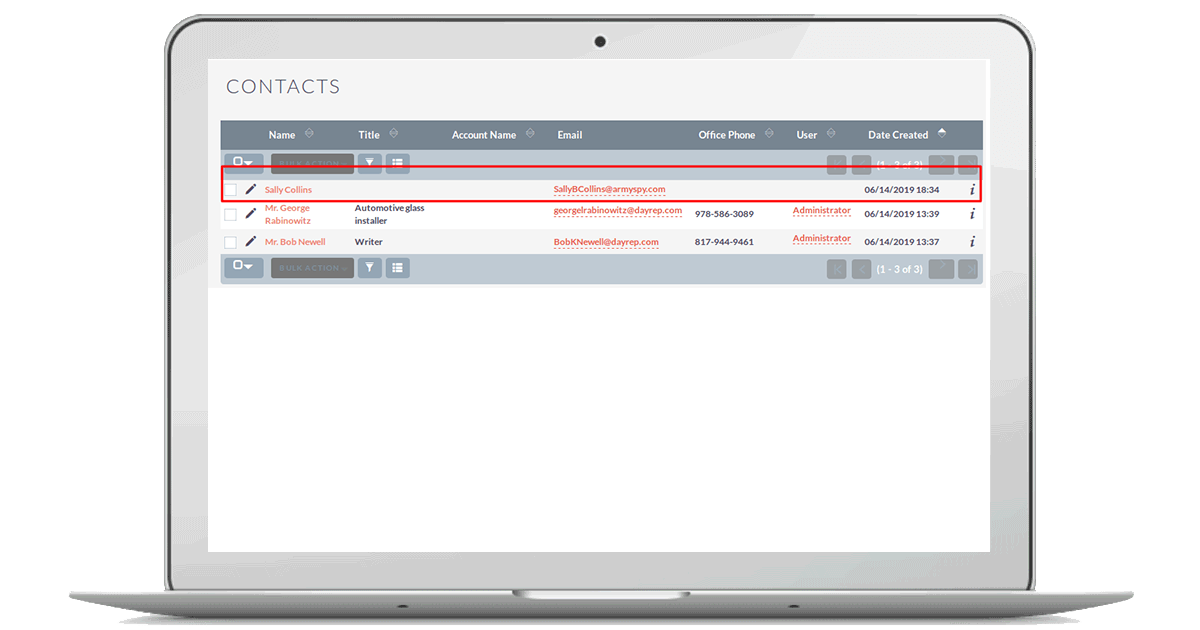Open the select-all dropdown in bottom toolbar
This screenshot has width=1200, height=630.
243,267
